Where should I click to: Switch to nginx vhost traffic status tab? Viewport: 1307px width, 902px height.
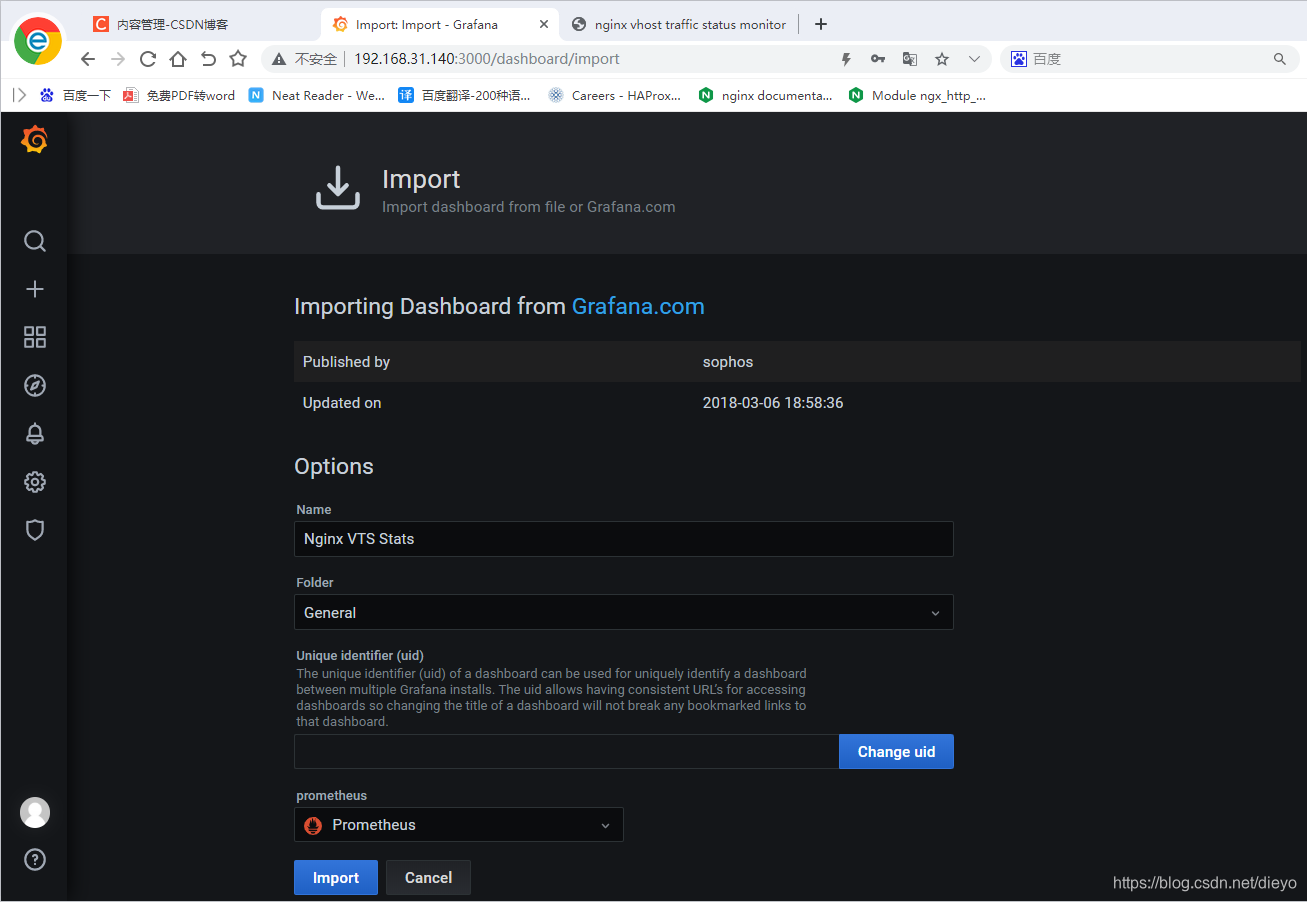pyautogui.click(x=679, y=24)
